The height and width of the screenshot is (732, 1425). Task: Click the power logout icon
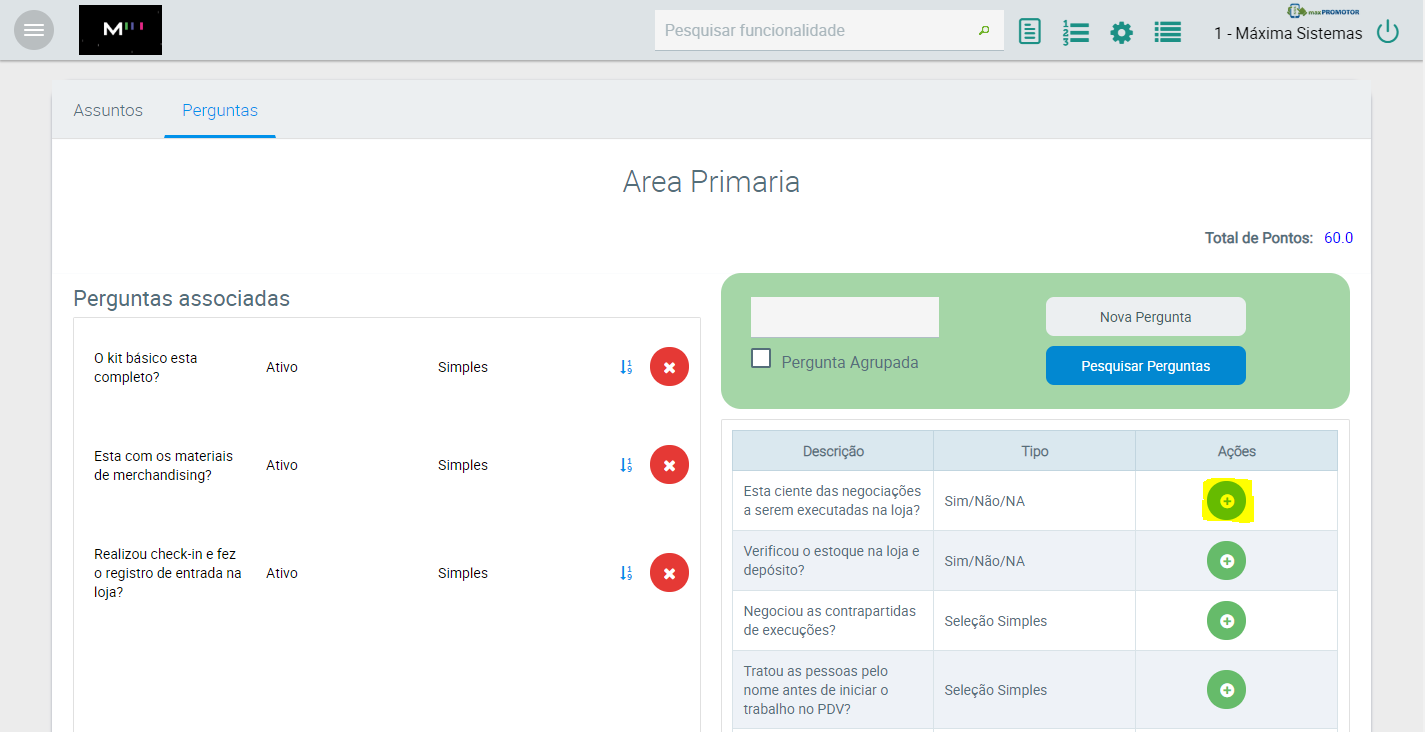[1388, 32]
